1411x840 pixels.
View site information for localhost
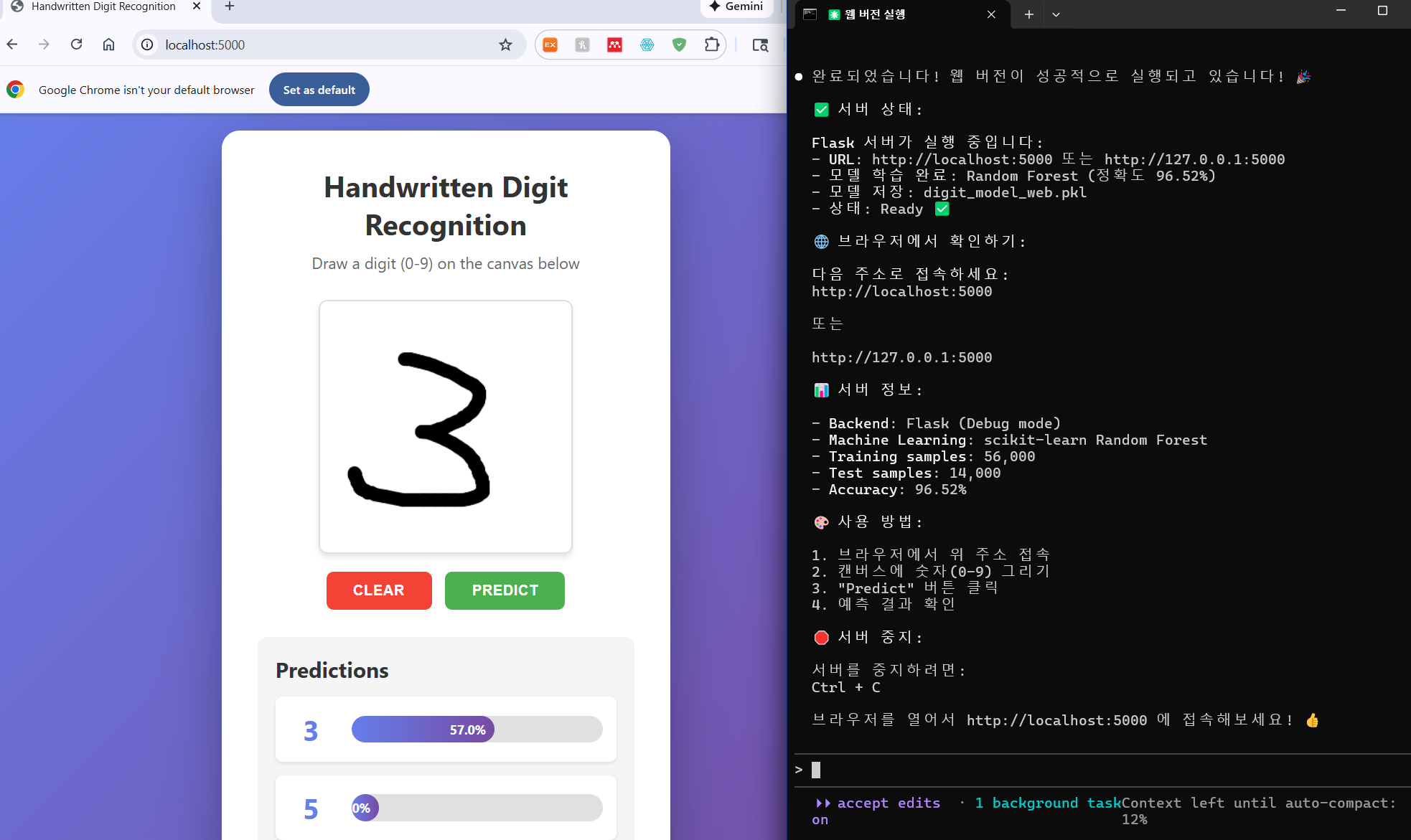click(x=147, y=44)
